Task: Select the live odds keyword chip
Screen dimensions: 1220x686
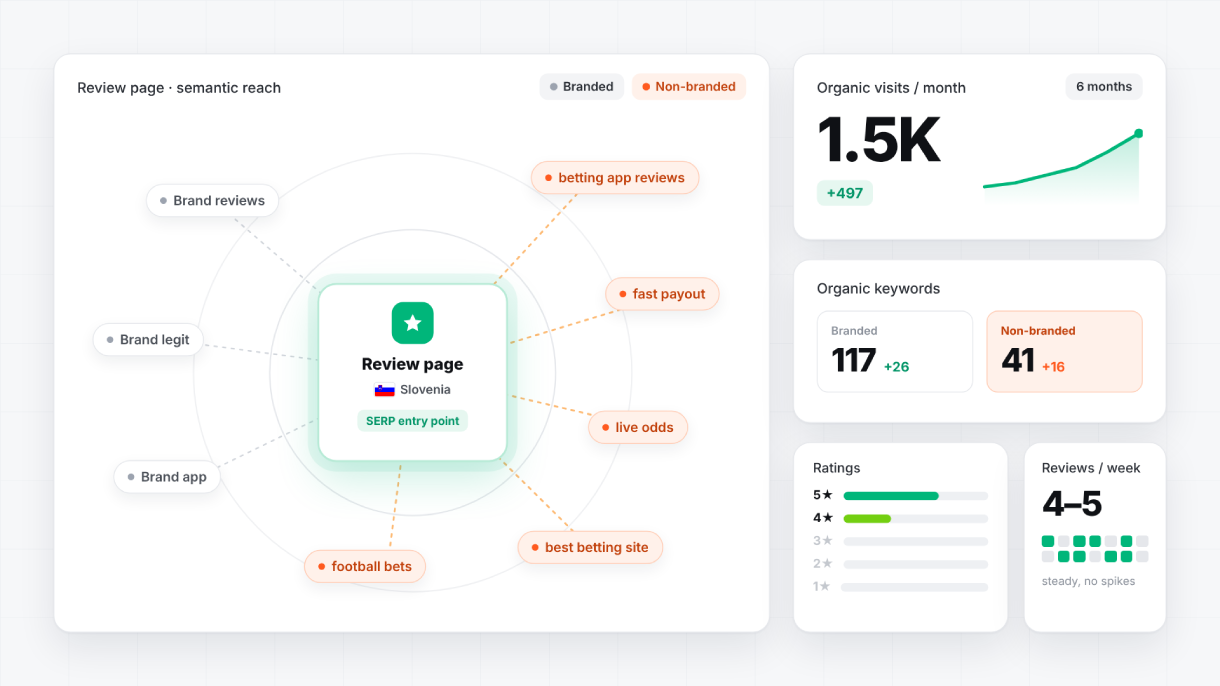Action: [638, 427]
